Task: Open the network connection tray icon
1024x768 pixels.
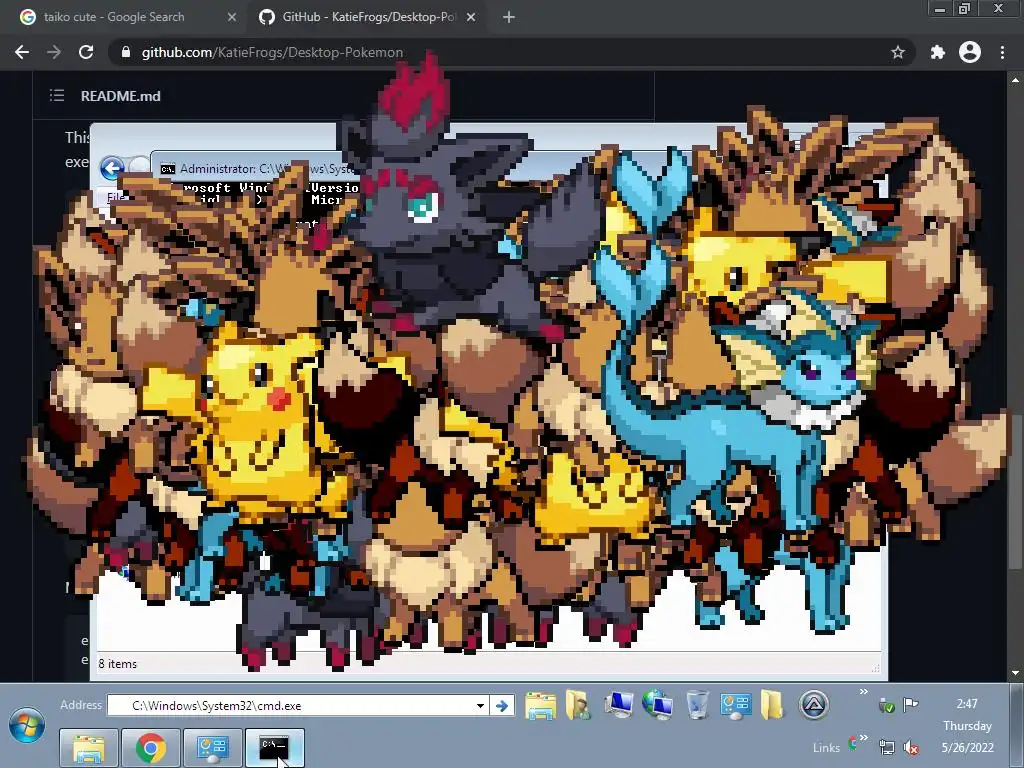Action: [x=887, y=747]
